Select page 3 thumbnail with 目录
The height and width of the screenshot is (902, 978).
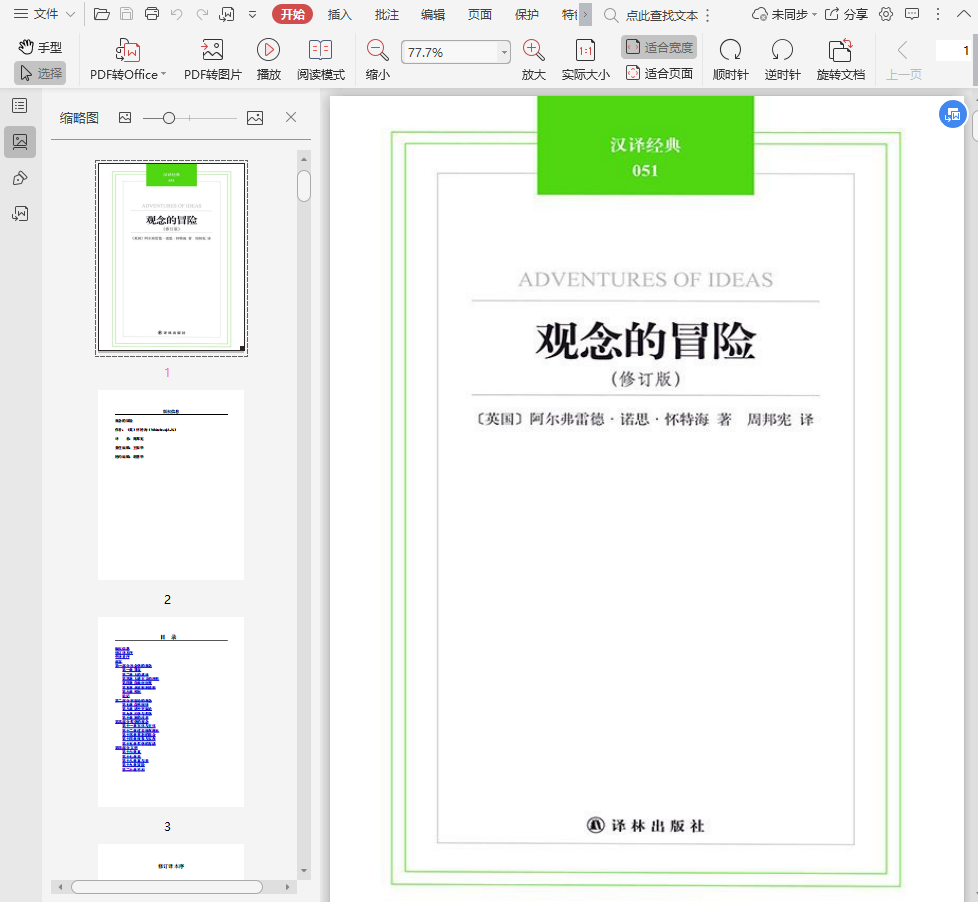[171, 712]
